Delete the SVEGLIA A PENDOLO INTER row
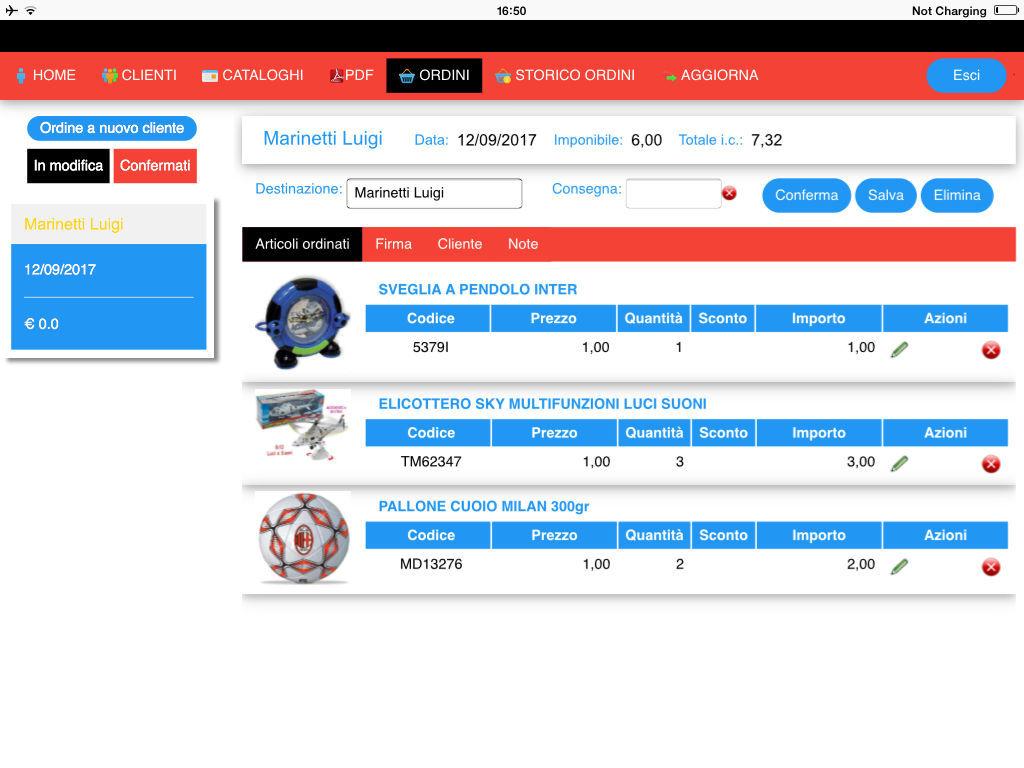 (991, 350)
